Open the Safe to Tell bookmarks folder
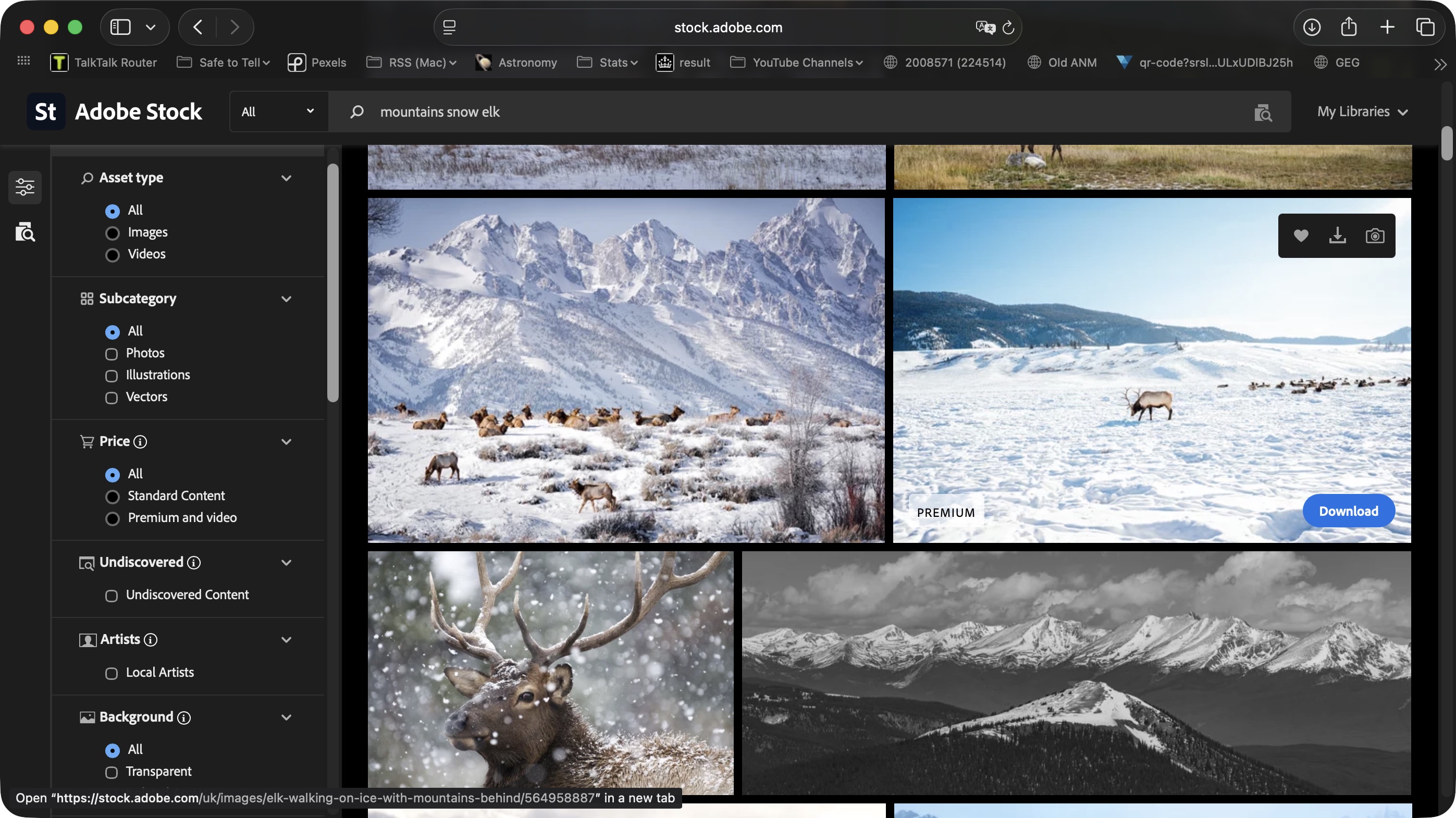Viewport: 1456px width, 818px height. point(223,63)
